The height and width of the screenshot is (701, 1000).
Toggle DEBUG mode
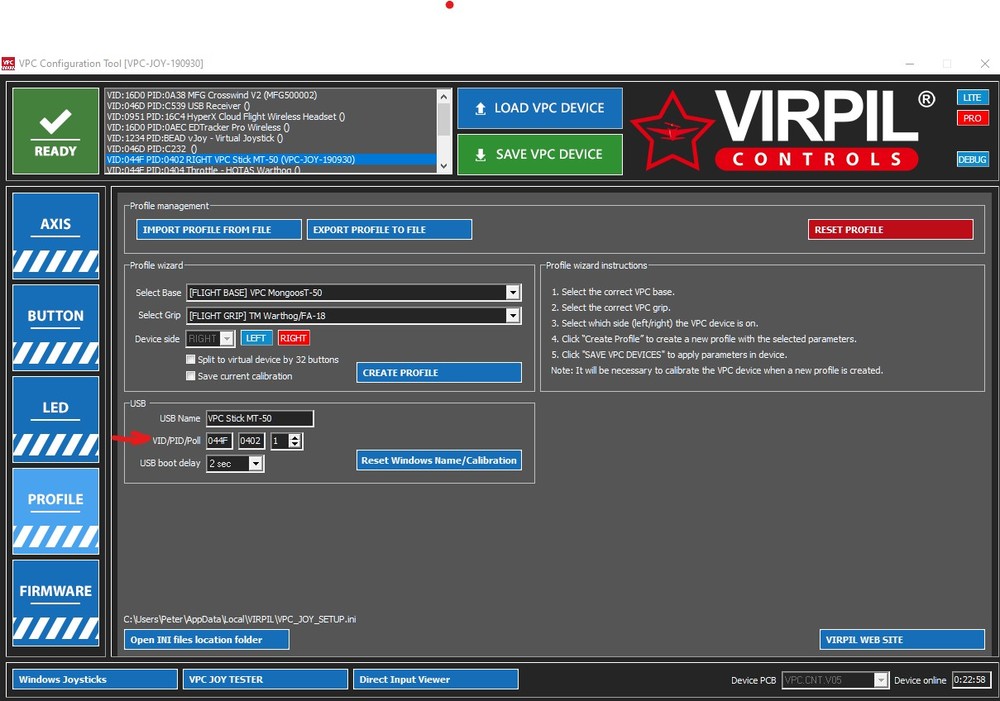[x=972, y=159]
